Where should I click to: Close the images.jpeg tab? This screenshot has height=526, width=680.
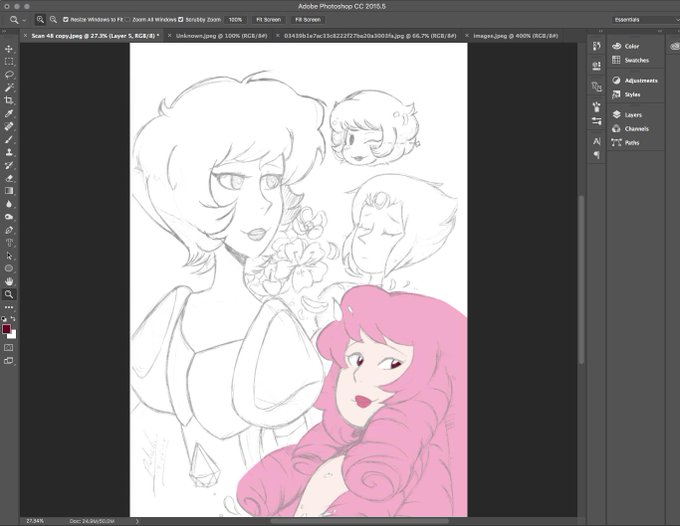click(467, 36)
